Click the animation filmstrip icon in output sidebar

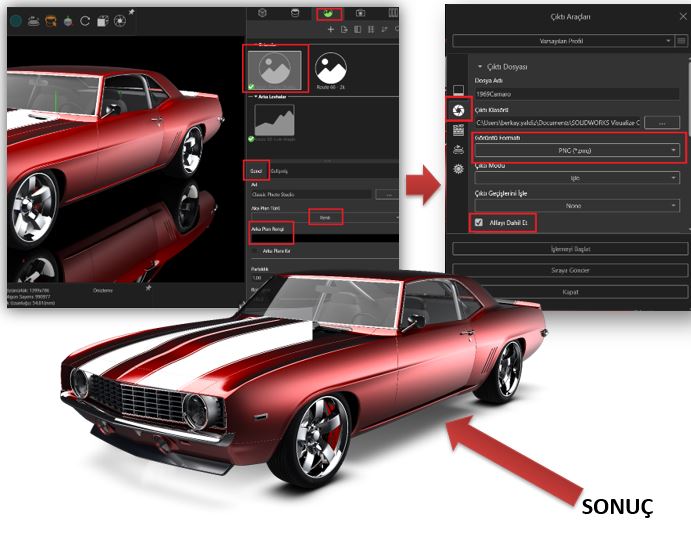459,129
